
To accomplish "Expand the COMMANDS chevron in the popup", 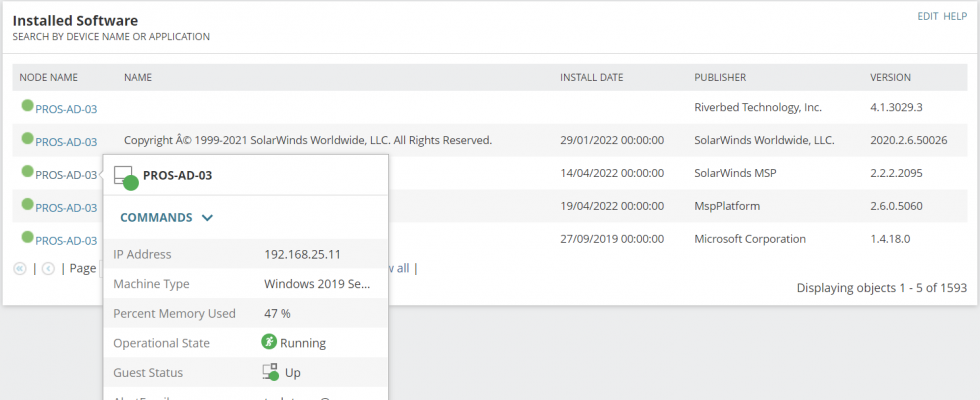I will pyautogui.click(x=208, y=218).
